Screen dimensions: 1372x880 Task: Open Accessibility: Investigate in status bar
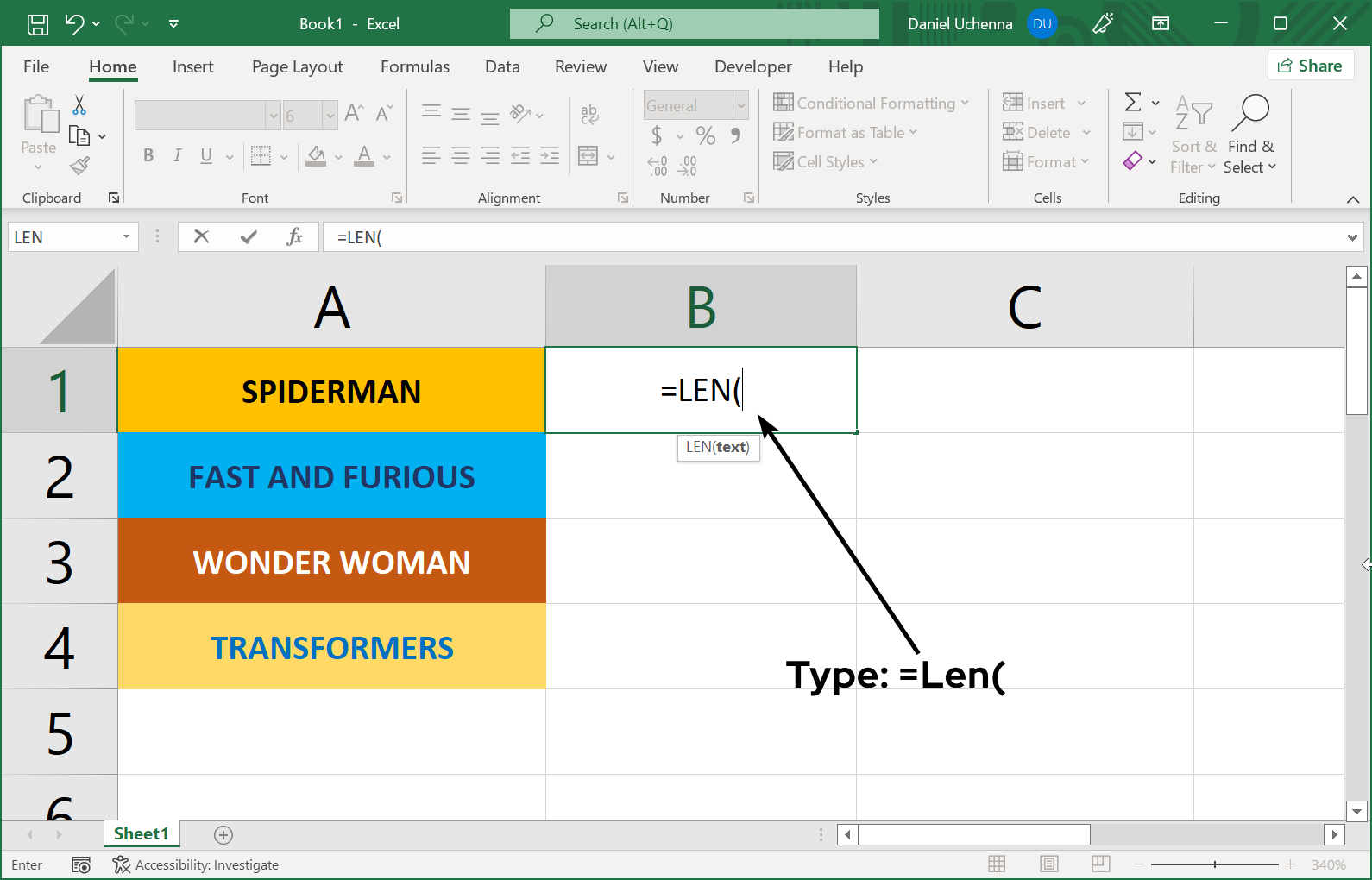coord(196,864)
